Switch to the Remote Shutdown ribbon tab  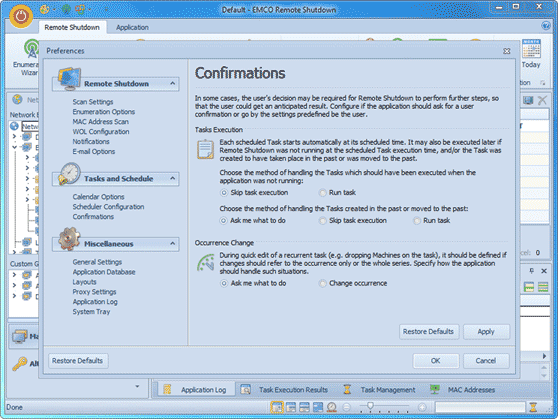pyautogui.click(x=72, y=27)
